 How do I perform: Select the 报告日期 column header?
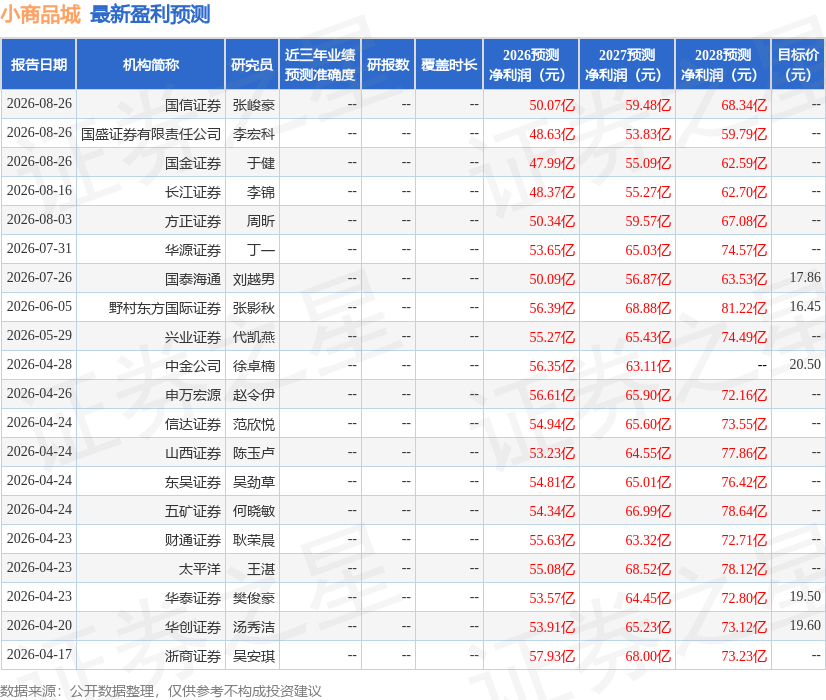(x=39, y=64)
